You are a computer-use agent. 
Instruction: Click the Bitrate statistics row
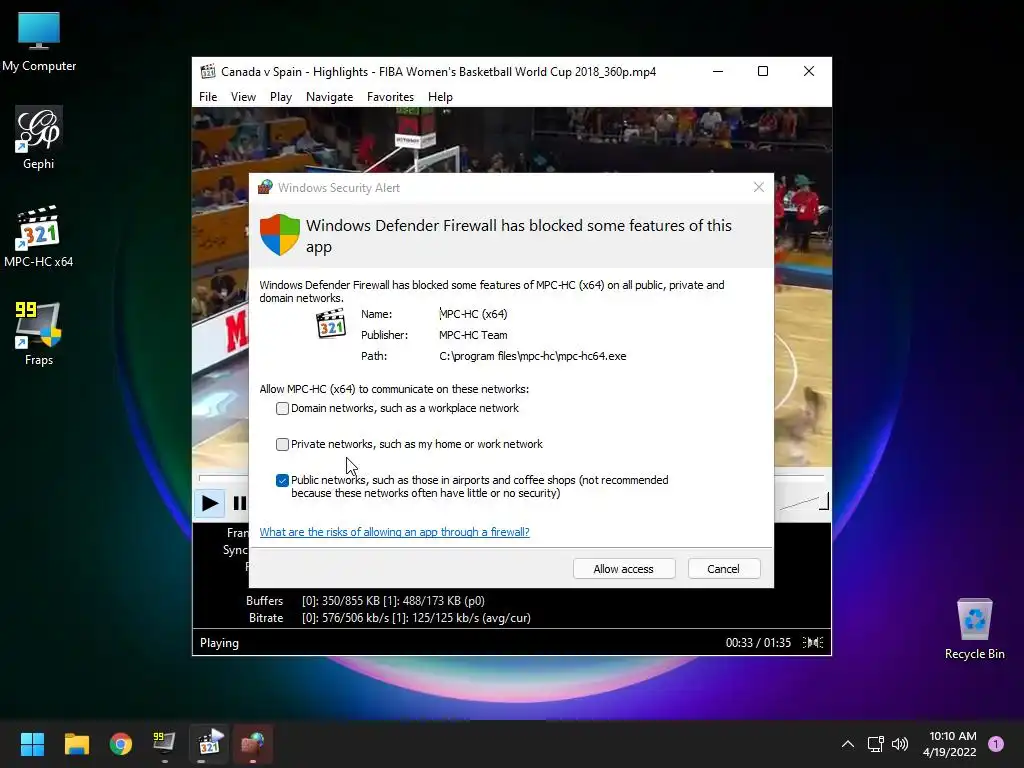389,618
